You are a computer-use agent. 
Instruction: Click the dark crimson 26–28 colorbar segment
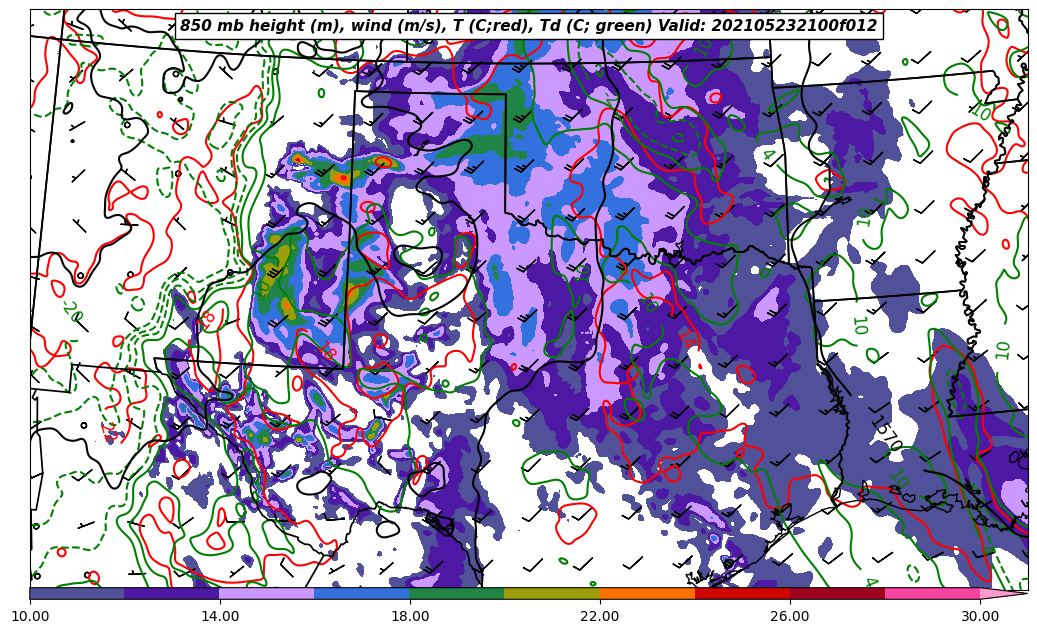pyautogui.click(x=837, y=593)
